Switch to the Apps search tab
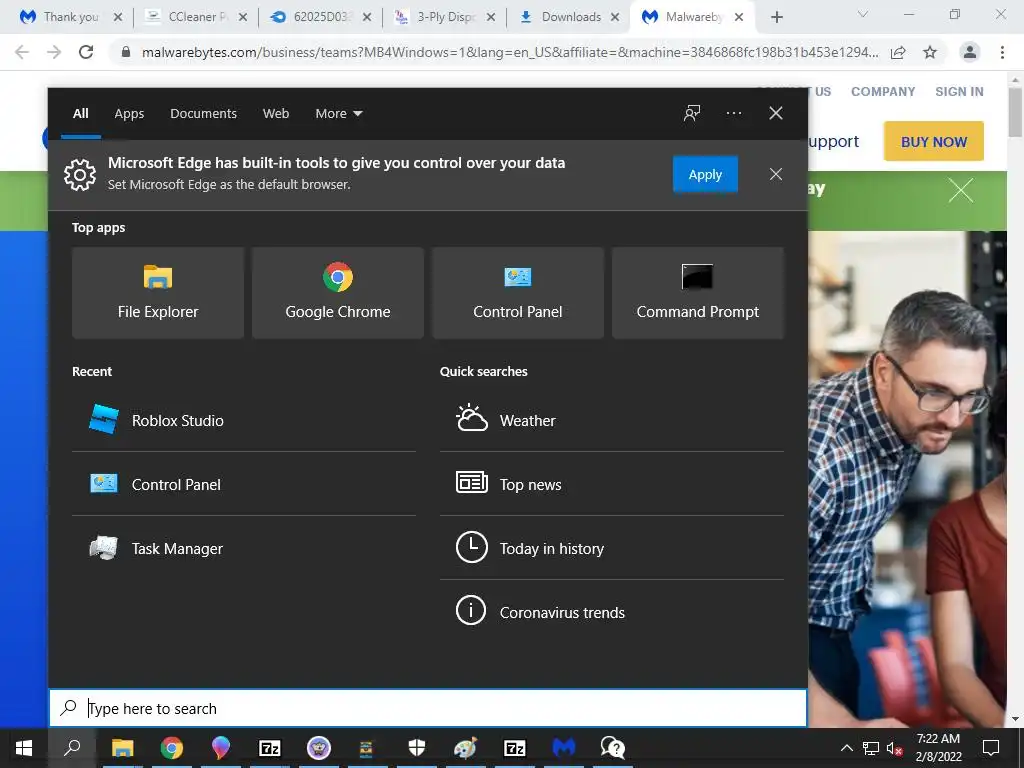This screenshot has height=768, width=1024. click(129, 113)
